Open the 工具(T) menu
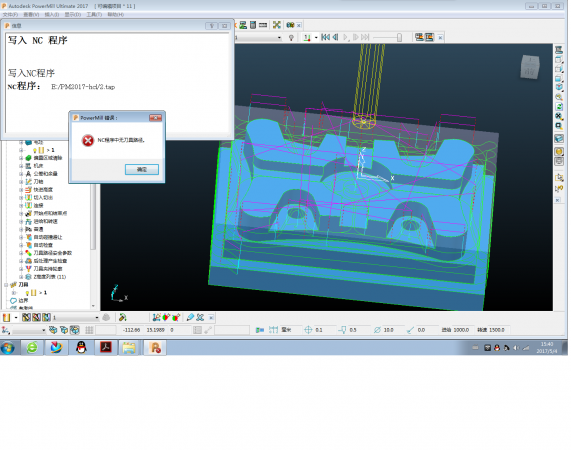The image size is (571, 450). [x=94, y=15]
